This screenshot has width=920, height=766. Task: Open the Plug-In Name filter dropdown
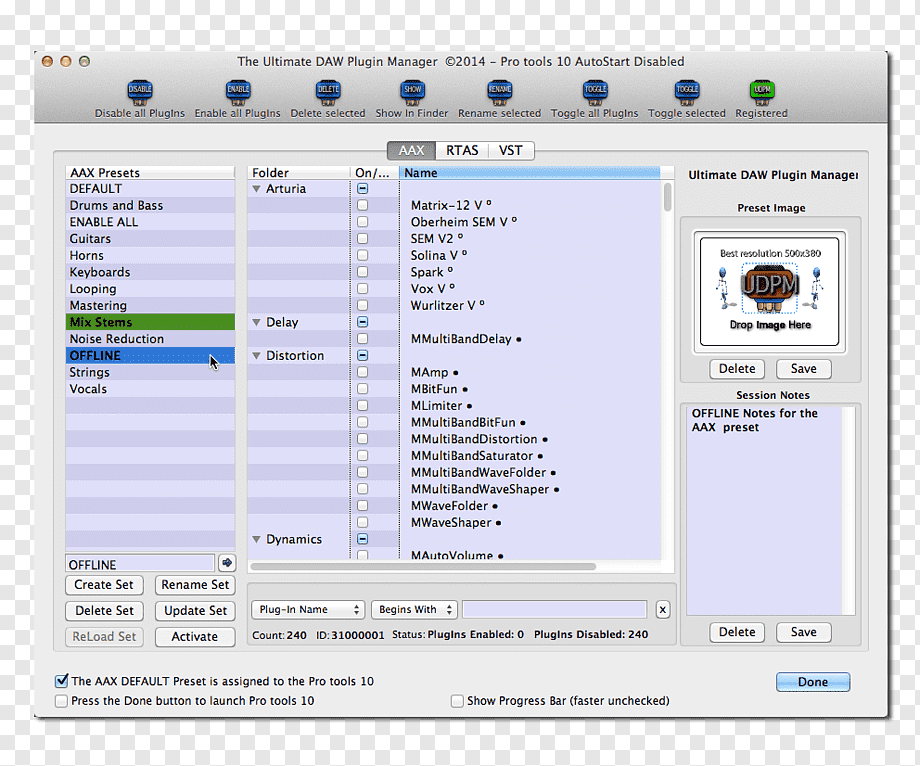[x=308, y=609]
